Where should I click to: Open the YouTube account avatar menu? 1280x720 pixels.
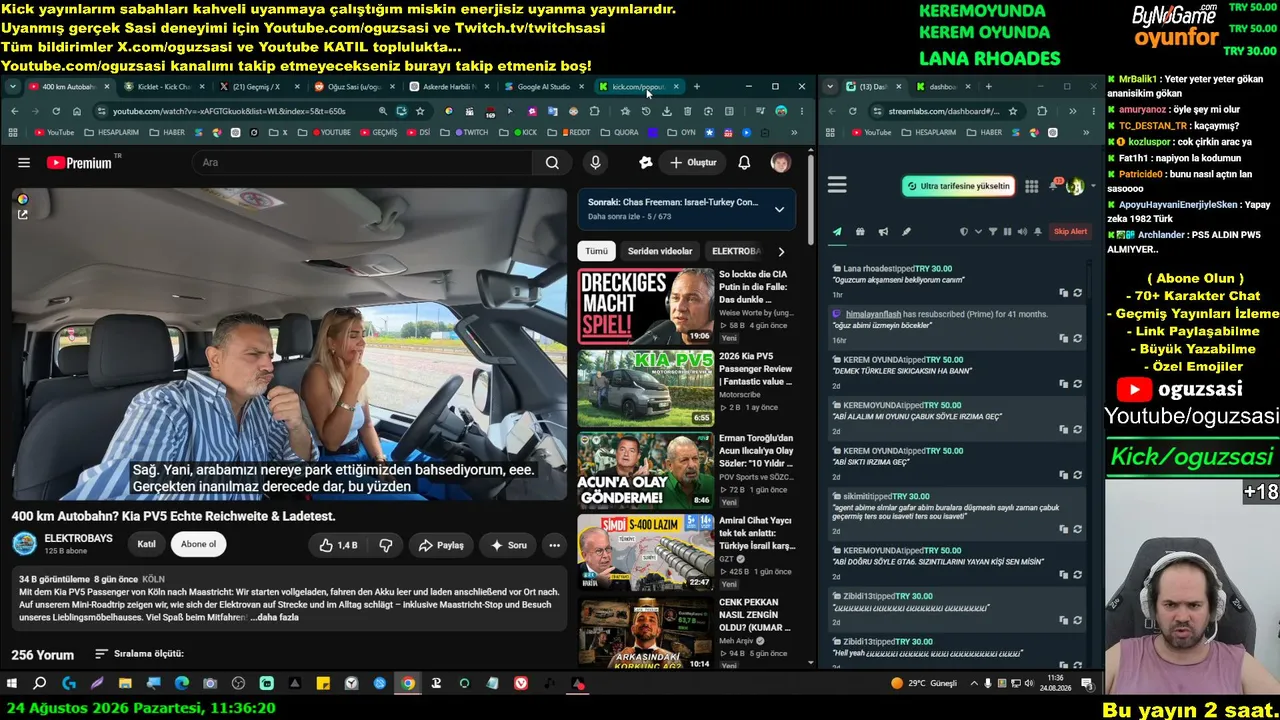tap(781, 163)
